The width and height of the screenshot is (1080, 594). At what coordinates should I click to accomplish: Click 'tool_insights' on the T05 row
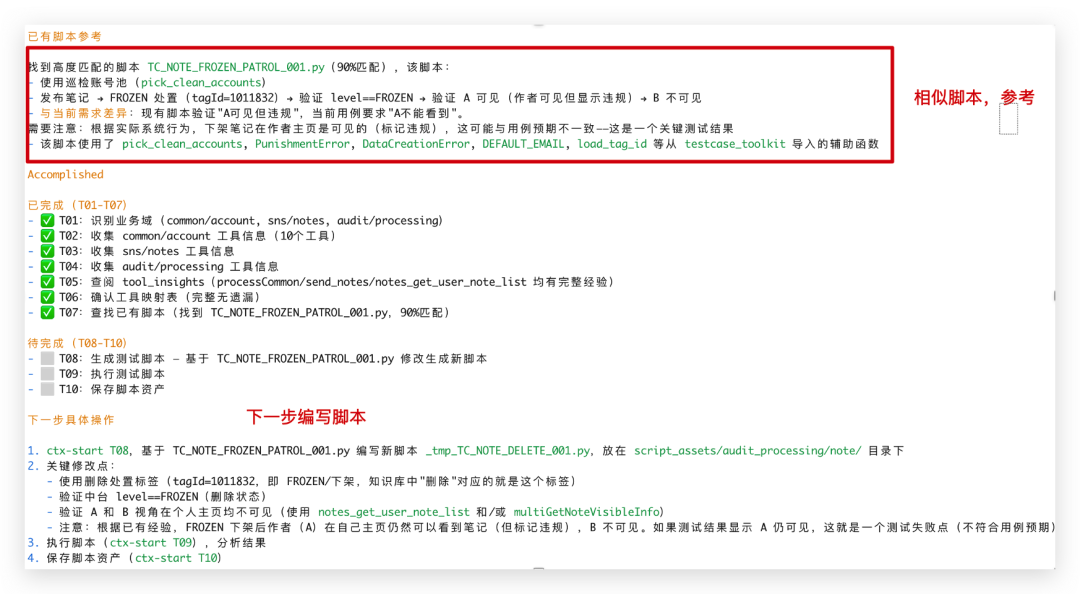[163, 282]
